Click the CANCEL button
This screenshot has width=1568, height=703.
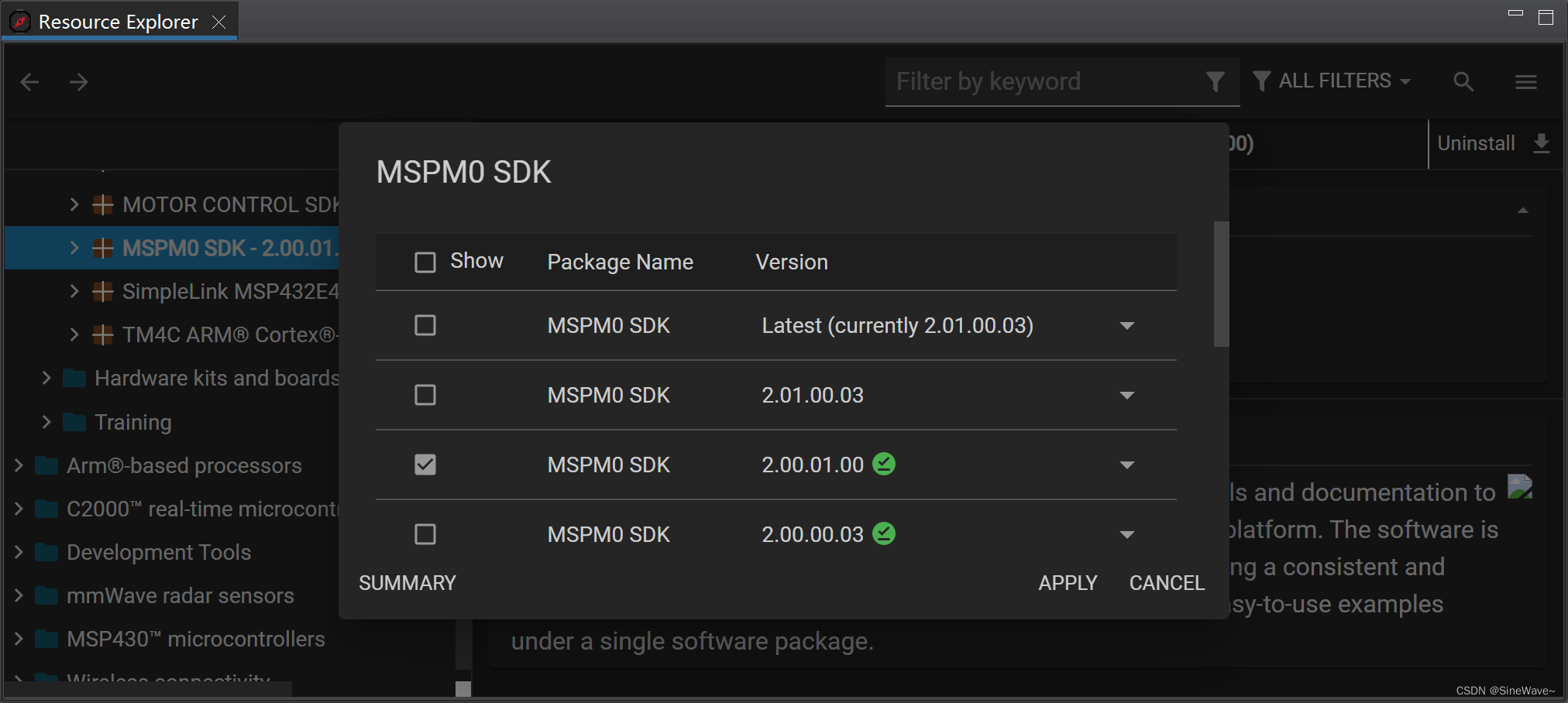pyautogui.click(x=1167, y=583)
